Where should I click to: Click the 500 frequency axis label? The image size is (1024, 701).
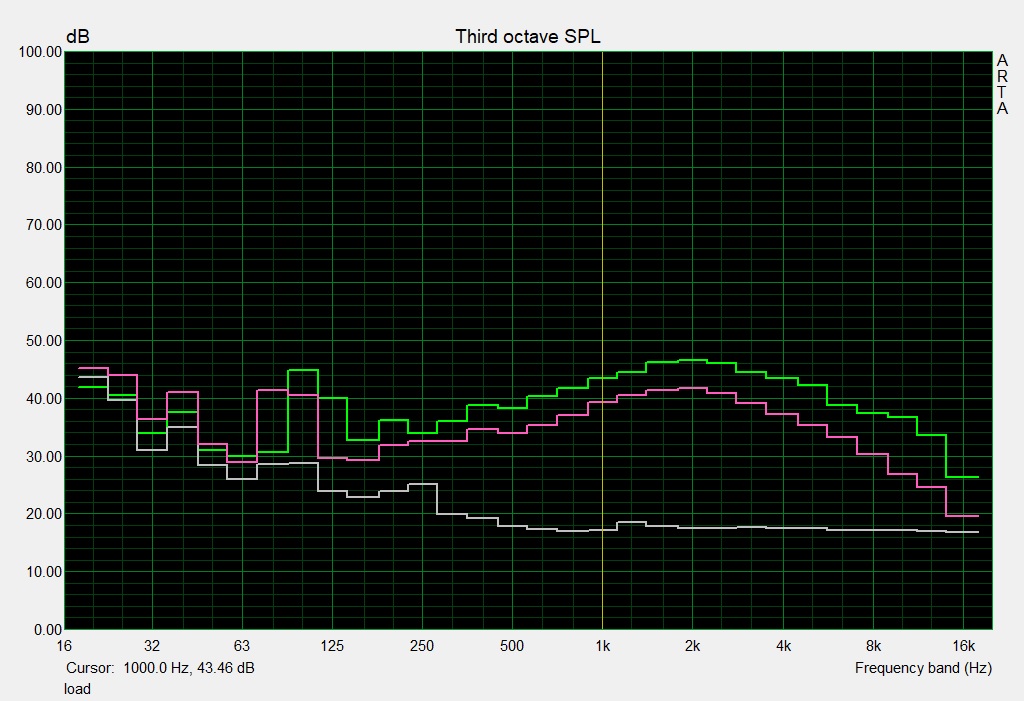point(512,646)
